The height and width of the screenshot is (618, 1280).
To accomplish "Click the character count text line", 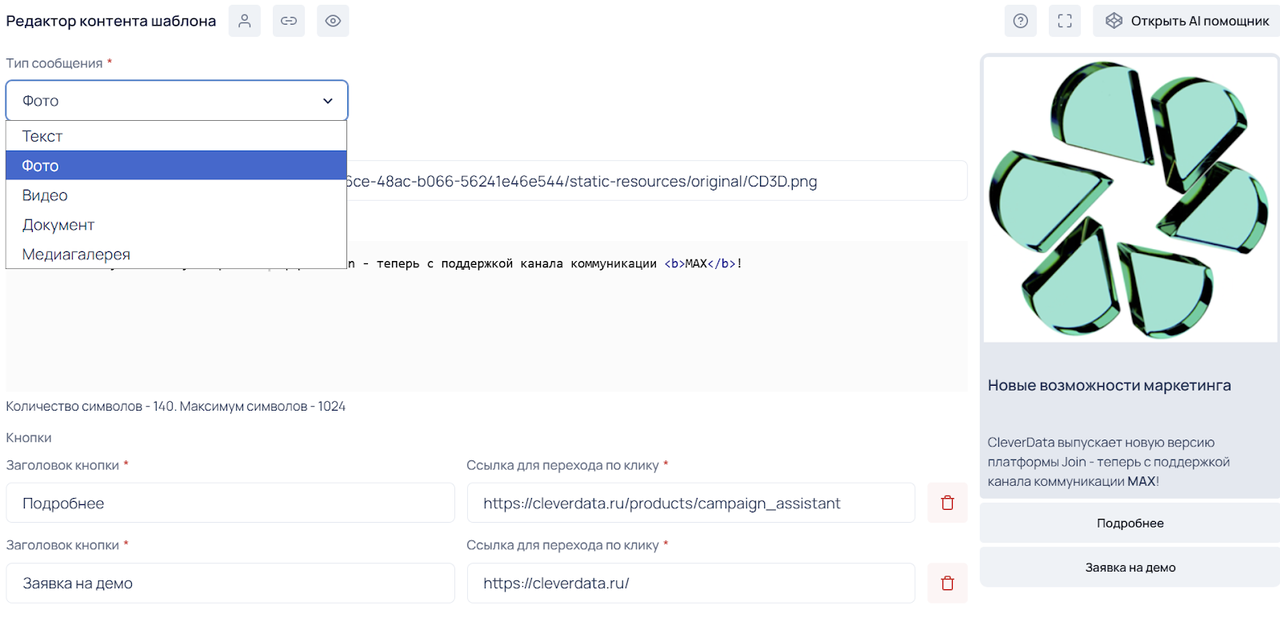I will click(x=176, y=407).
